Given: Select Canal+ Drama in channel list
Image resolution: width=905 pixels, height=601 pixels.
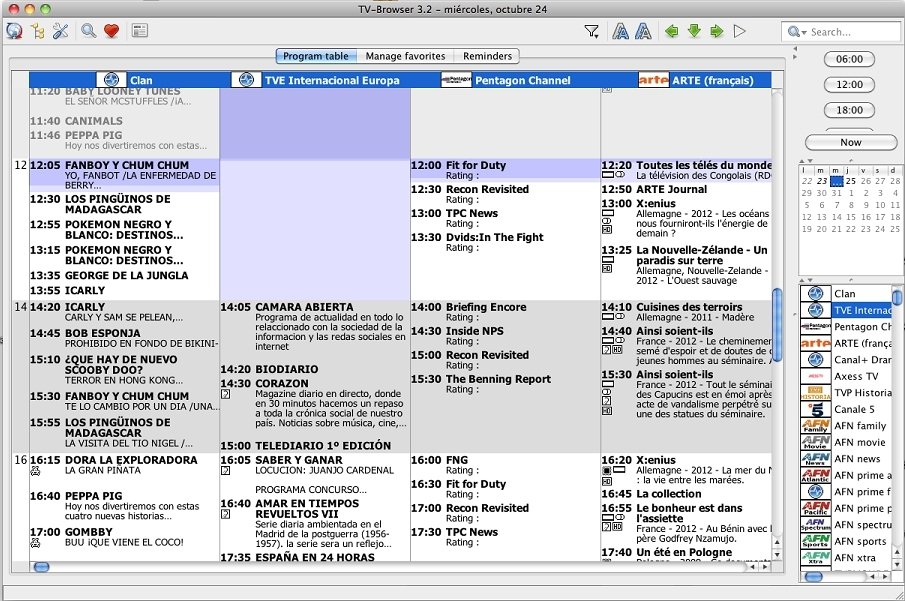Looking at the screenshot, I should pyautogui.click(x=846, y=360).
